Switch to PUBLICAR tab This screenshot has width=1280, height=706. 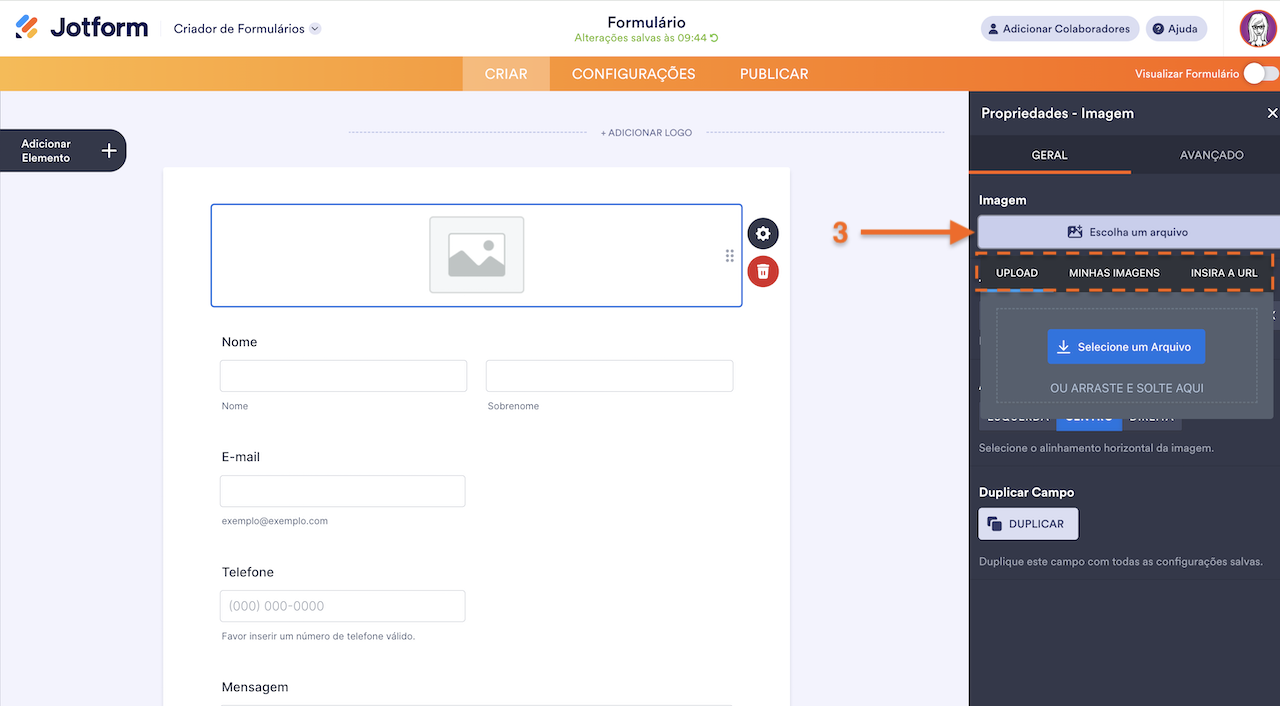[x=774, y=74]
